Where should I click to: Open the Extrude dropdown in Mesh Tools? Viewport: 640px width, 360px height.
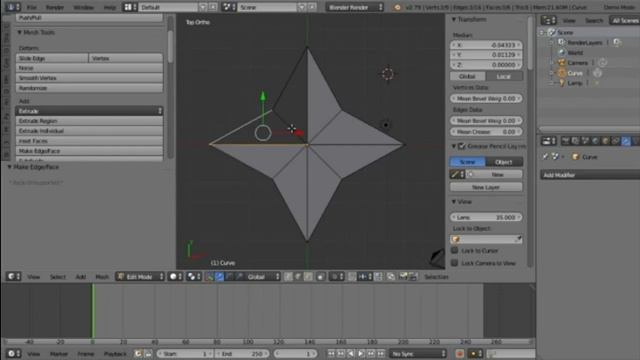coord(89,111)
